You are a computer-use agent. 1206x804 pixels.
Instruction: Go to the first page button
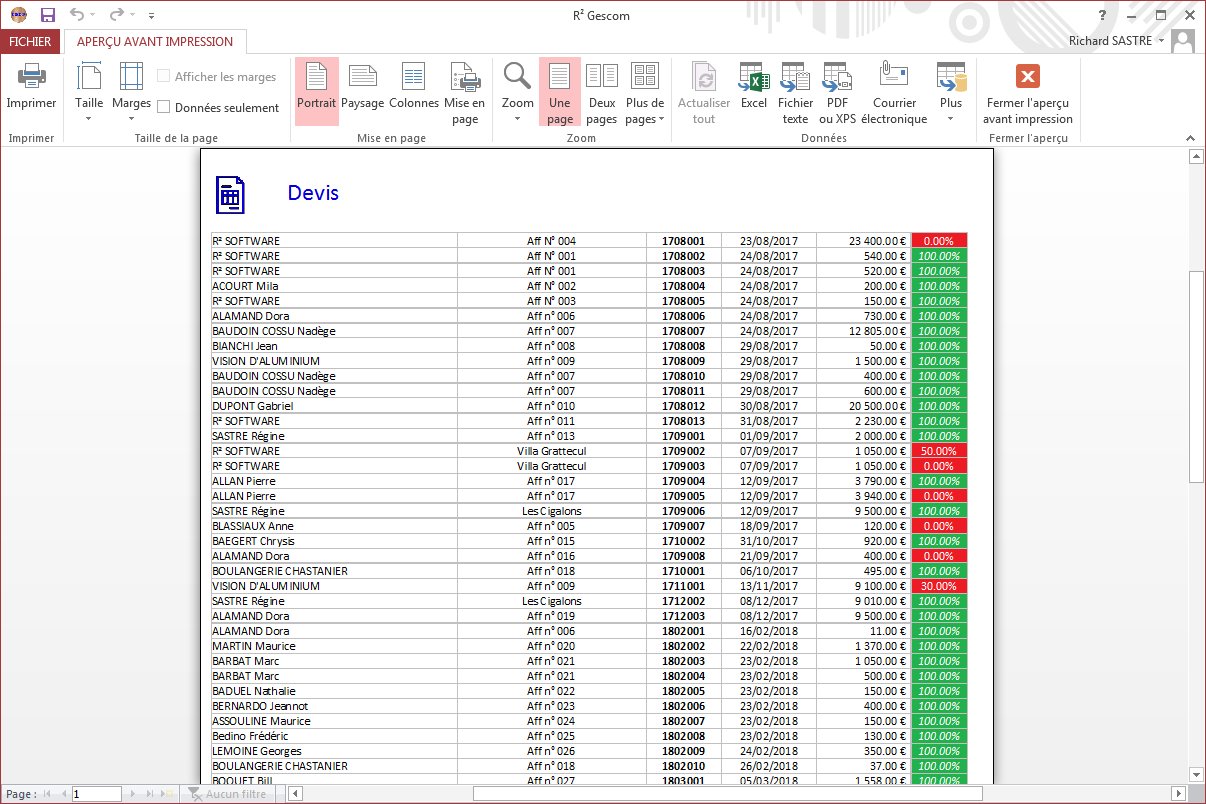(x=45, y=794)
